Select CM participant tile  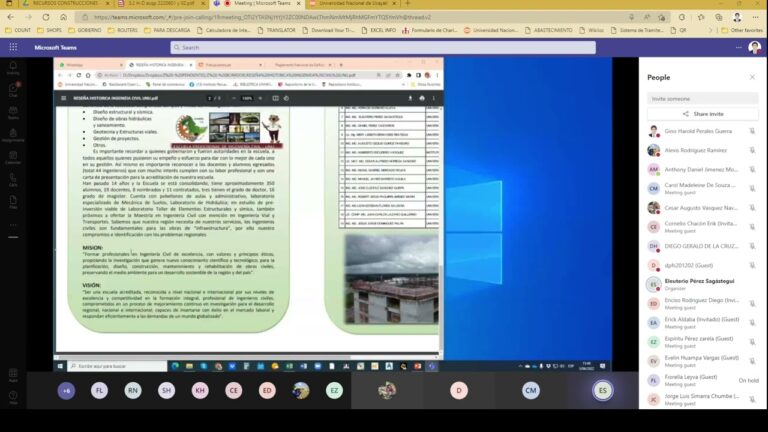530,390
